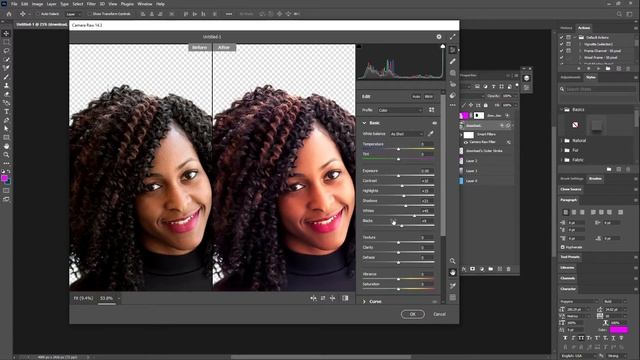The image size is (640, 360).
Task: Click the Search Styles input field
Action: [600, 89]
